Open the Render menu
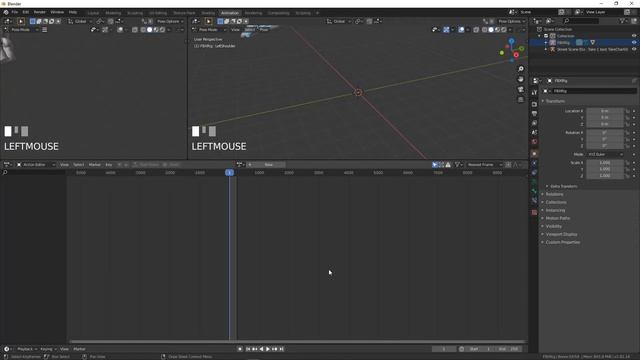Screen dimensions: 640x360 [x=40, y=12]
